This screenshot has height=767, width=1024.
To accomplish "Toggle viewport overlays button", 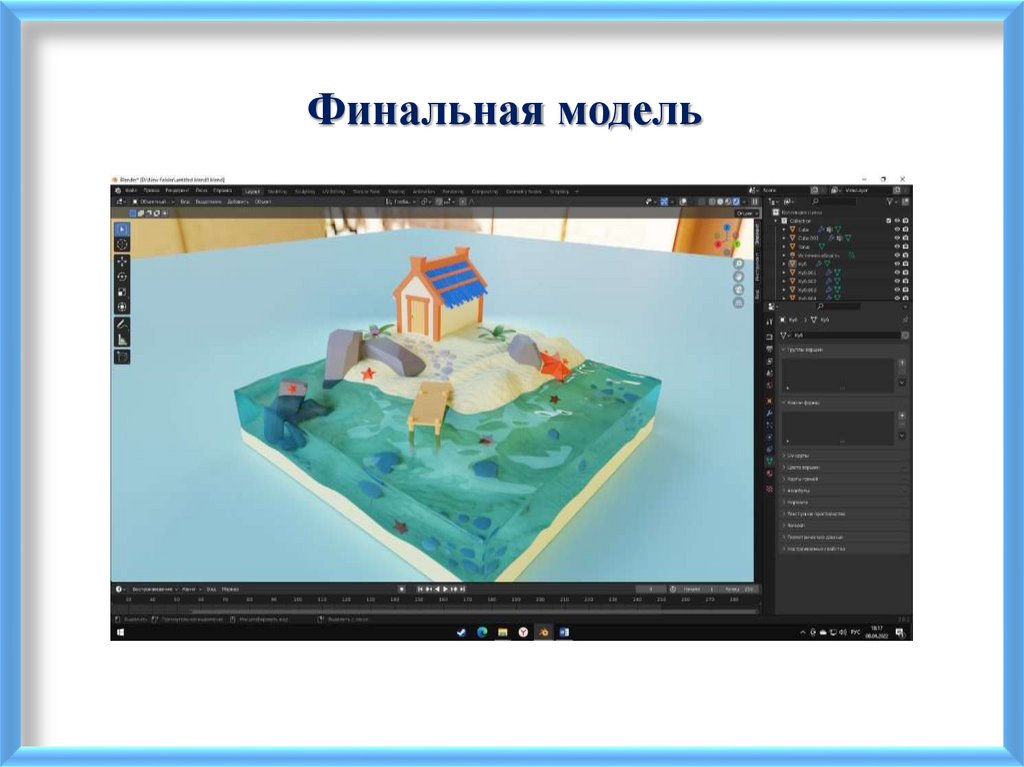I will point(683,201).
